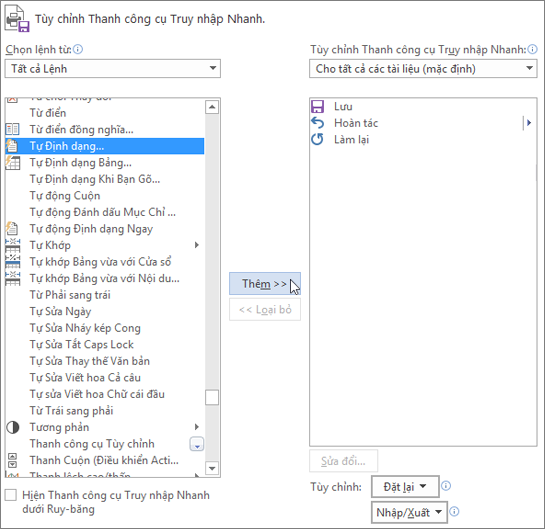Screen dimensions: 545x529
Task: Select Tự động Định dạng Ngay command
Action: pyautogui.click(x=105, y=229)
